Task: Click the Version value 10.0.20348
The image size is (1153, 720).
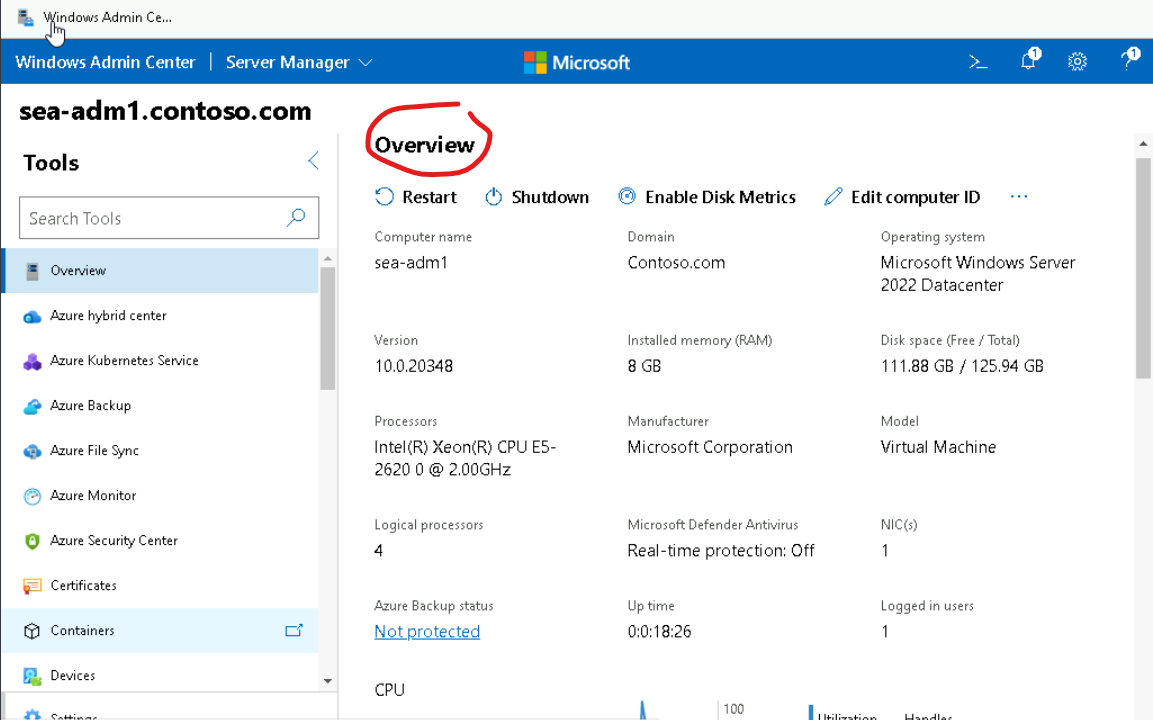Action: click(x=413, y=366)
